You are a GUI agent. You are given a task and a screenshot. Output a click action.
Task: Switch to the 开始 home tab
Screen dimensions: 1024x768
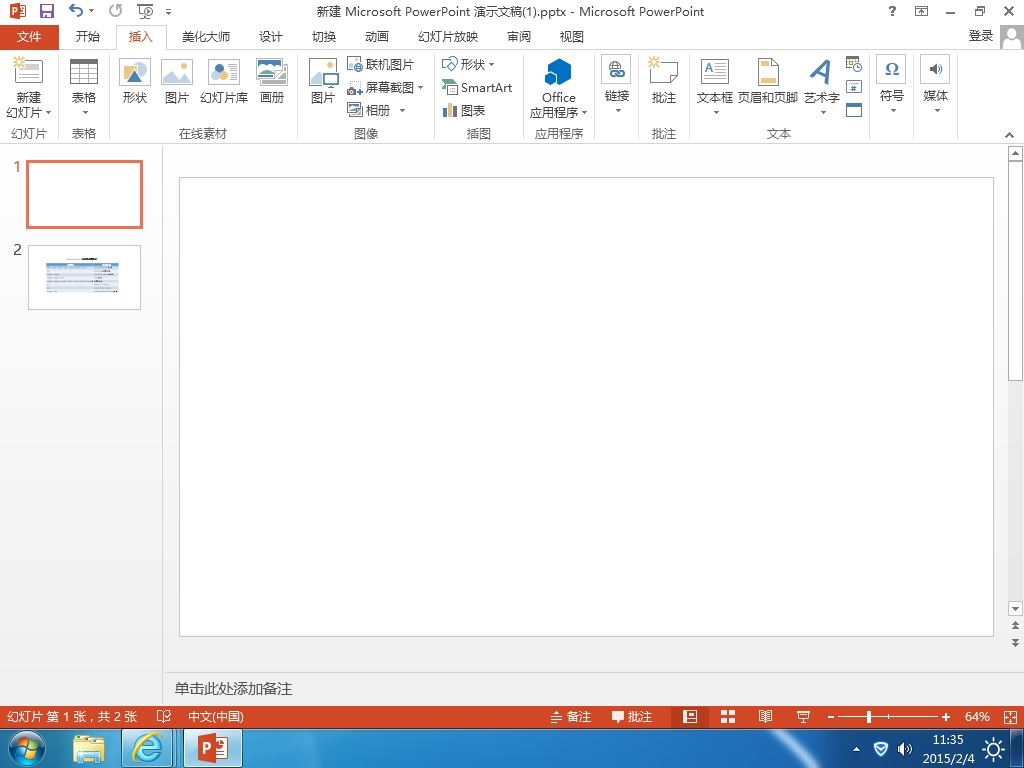pyautogui.click(x=88, y=37)
